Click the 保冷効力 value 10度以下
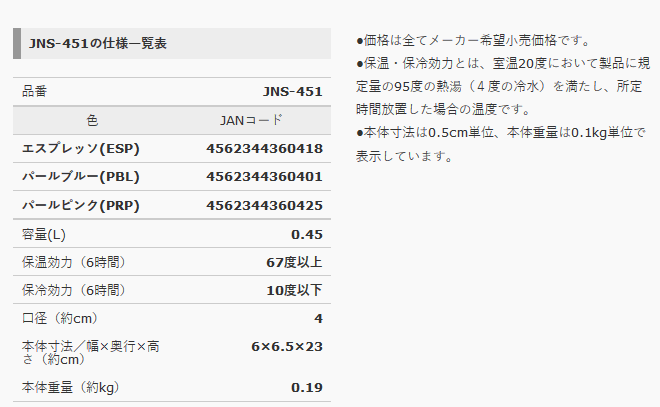 click(294, 290)
